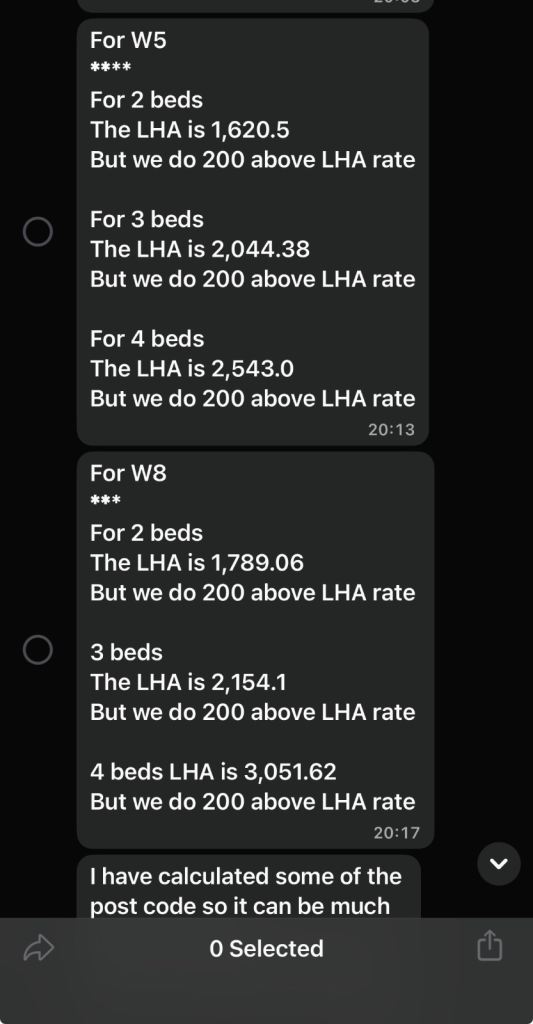Tap the asterisks row under For W5

coord(110,68)
